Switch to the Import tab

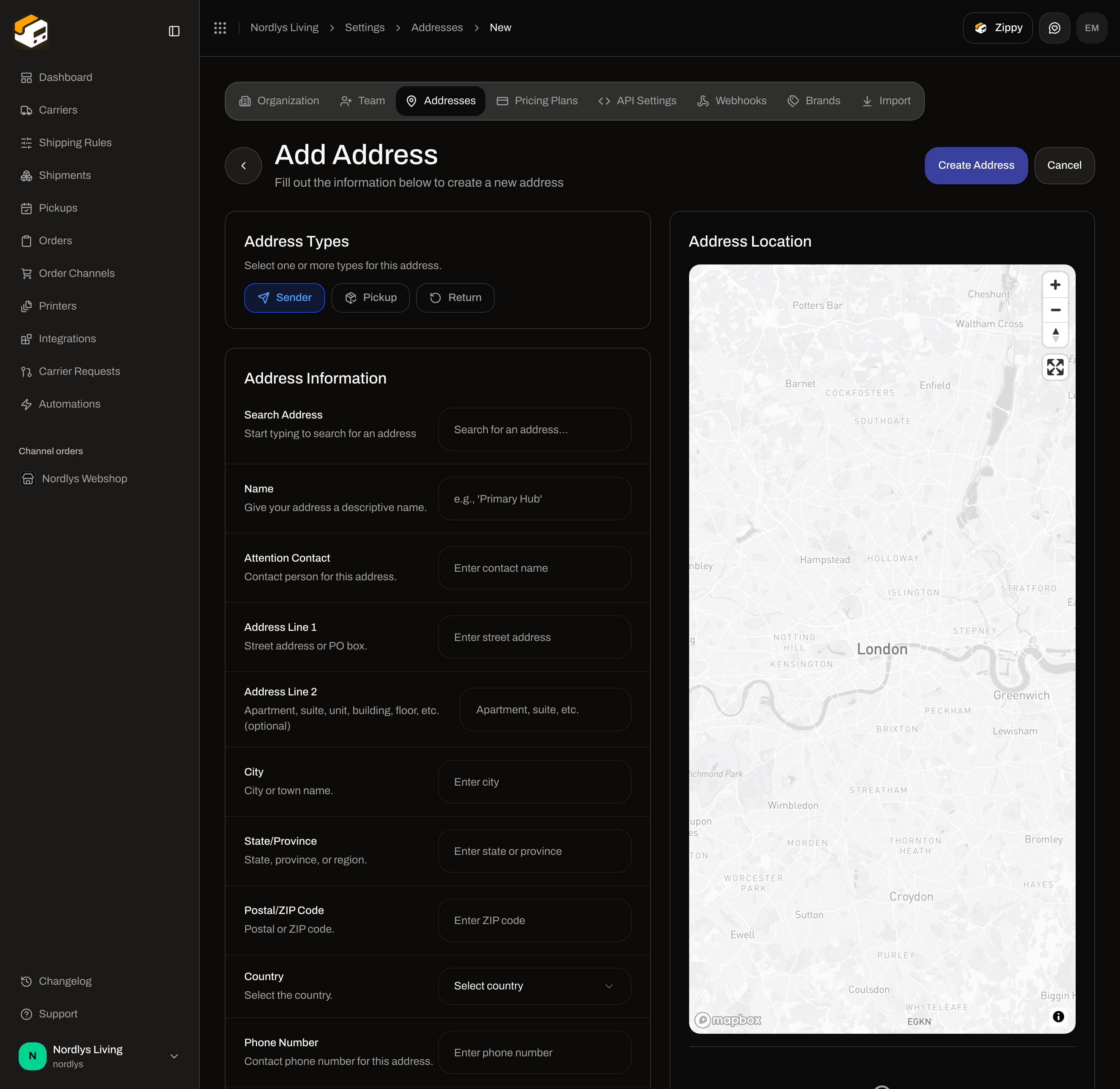click(886, 101)
